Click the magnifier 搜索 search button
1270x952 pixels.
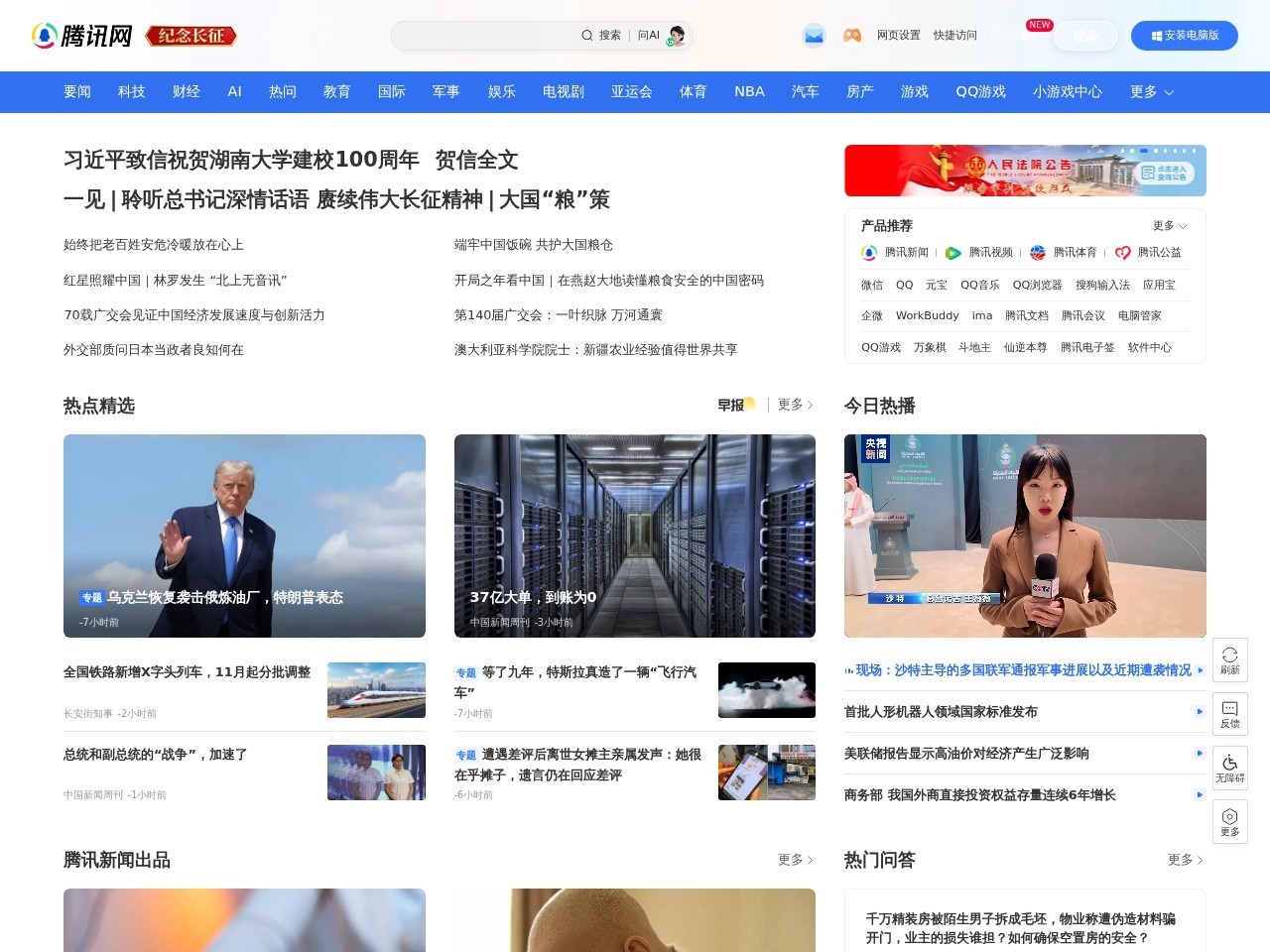[x=601, y=36]
